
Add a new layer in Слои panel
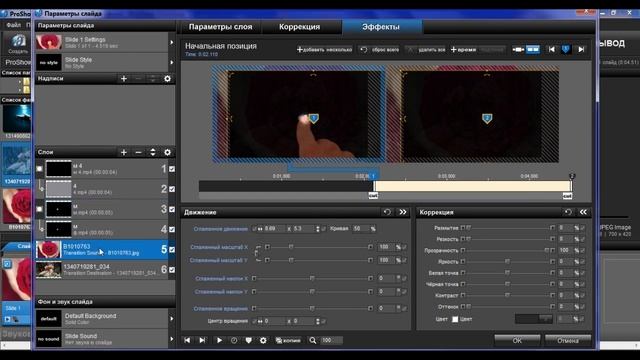124,152
